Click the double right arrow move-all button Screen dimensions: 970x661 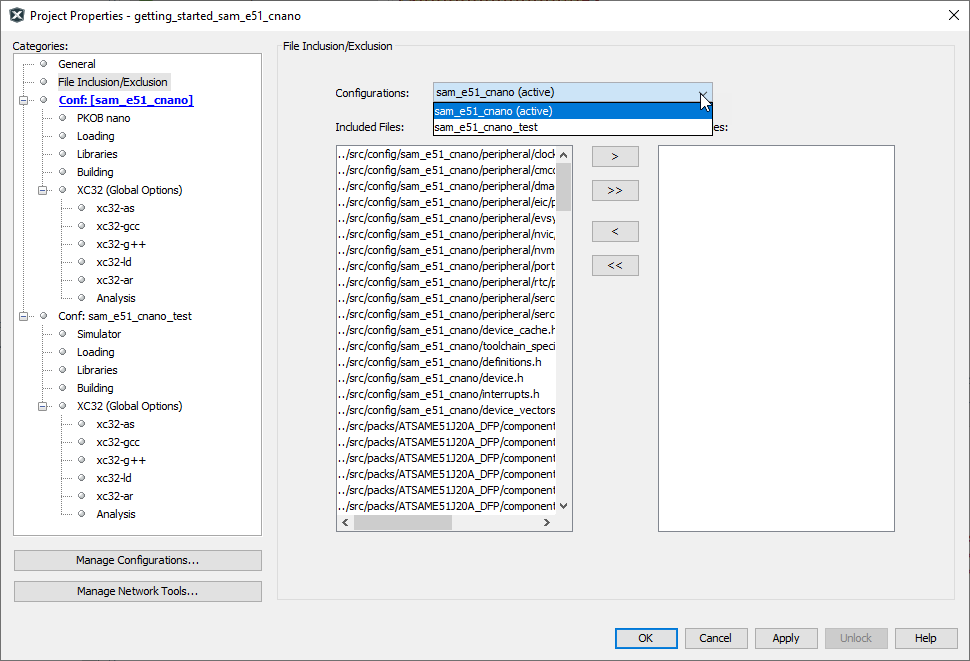(x=615, y=190)
